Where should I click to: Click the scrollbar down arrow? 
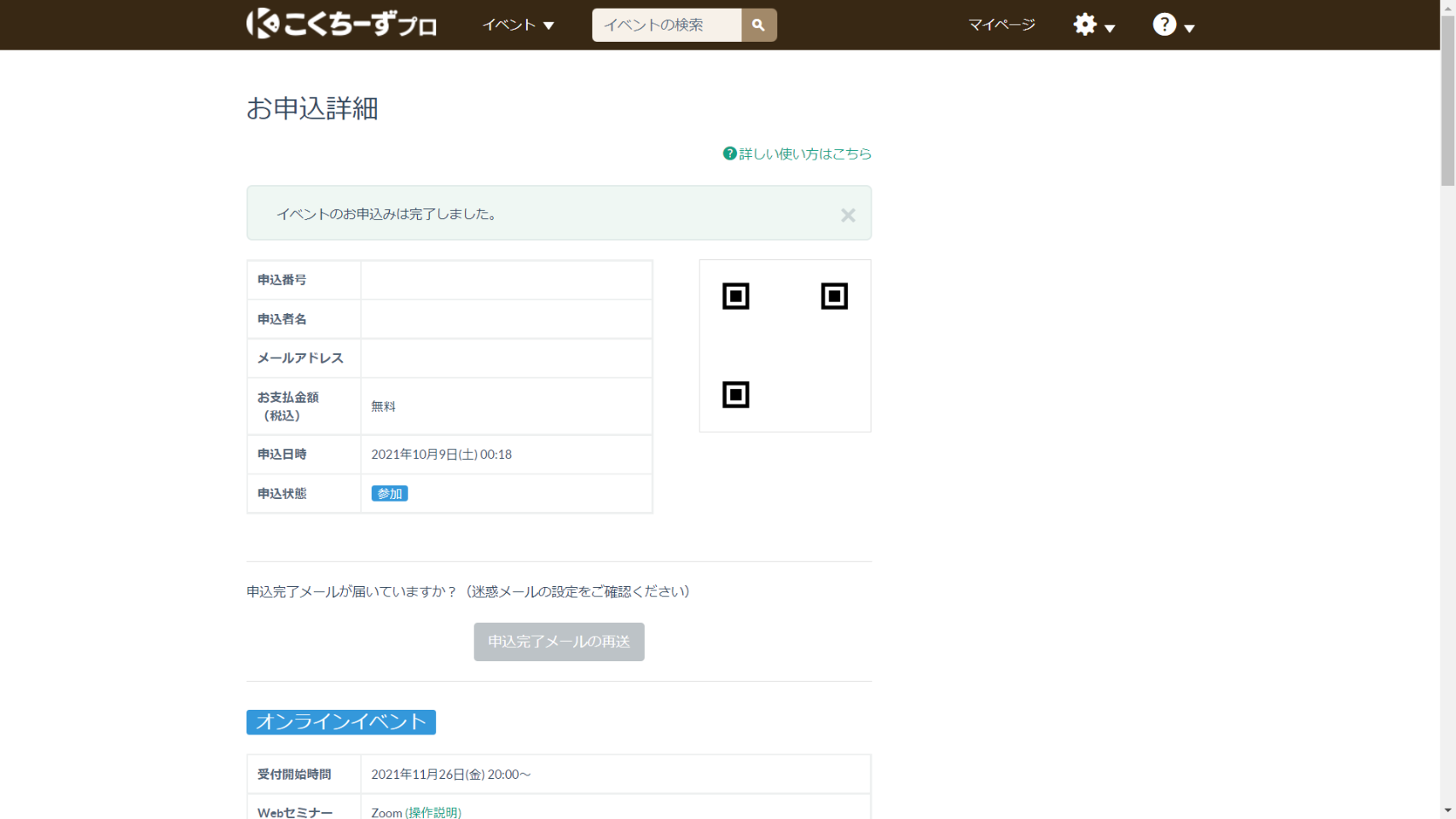pos(1447,810)
